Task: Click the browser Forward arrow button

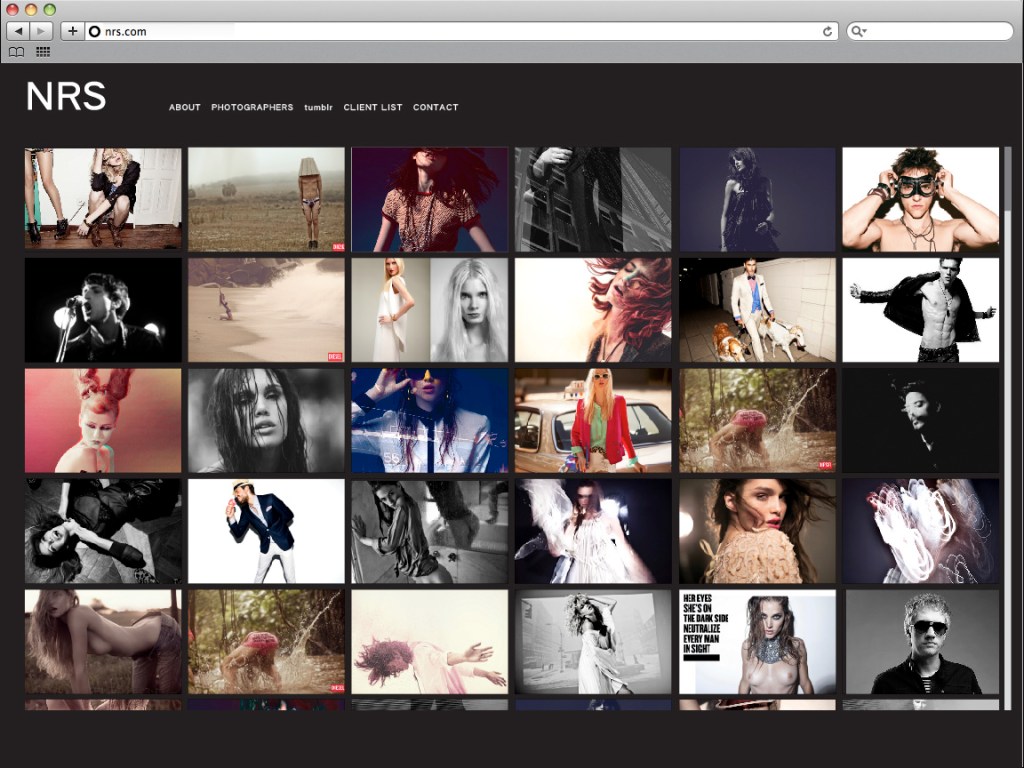Action: click(x=42, y=31)
